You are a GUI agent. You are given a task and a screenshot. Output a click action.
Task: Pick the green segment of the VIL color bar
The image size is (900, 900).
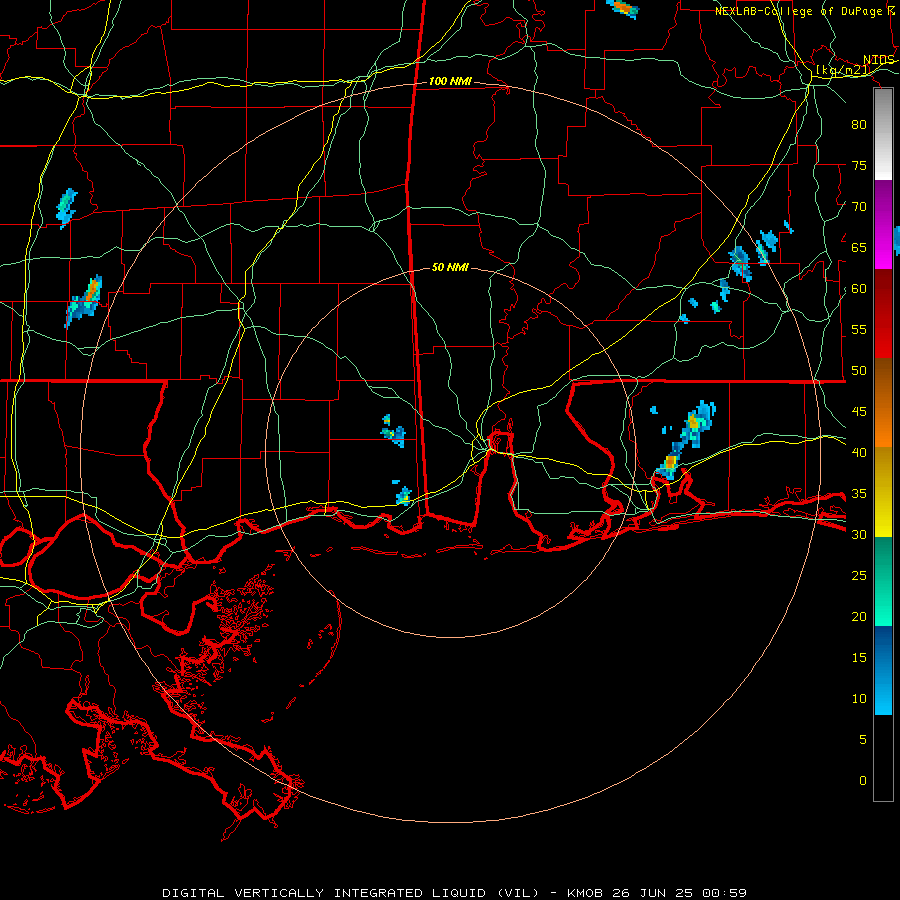pyautogui.click(x=883, y=581)
